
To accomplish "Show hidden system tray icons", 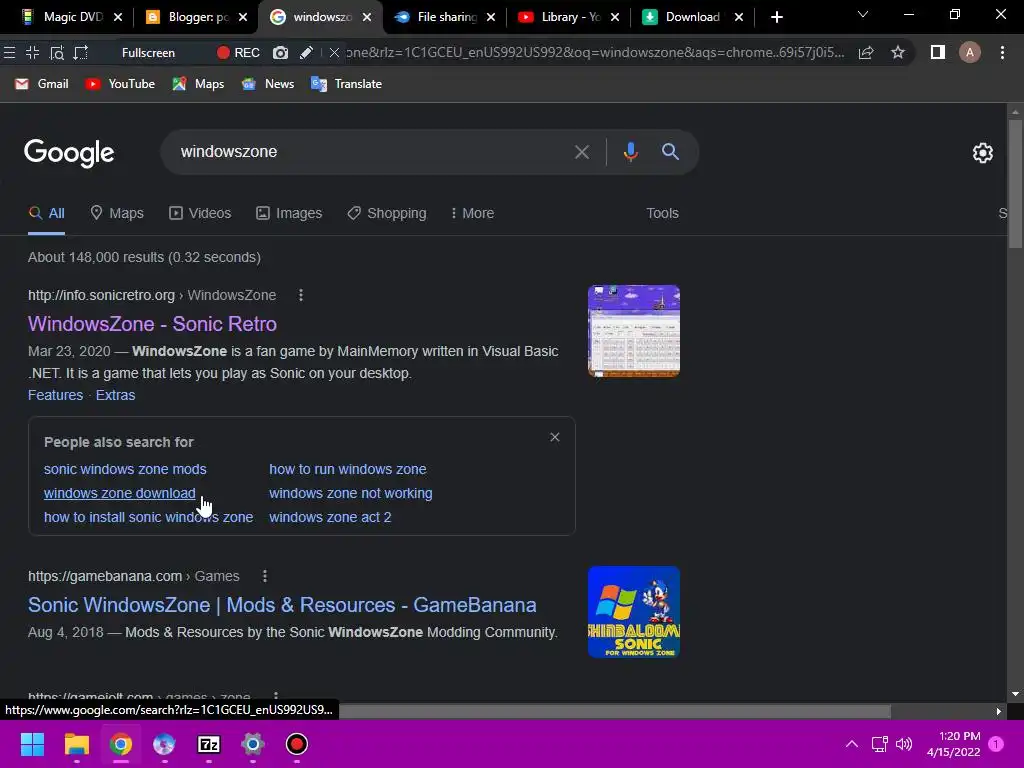I will pos(852,744).
